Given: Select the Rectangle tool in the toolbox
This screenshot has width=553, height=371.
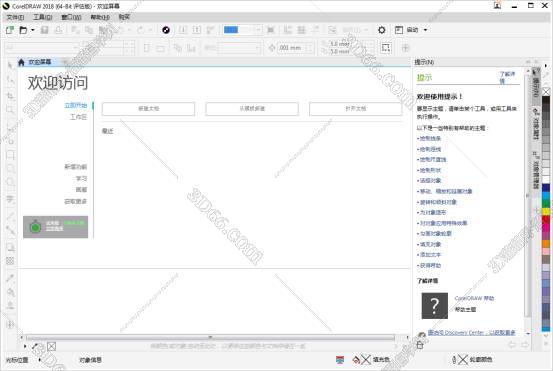Looking at the screenshot, I should click(10, 155).
